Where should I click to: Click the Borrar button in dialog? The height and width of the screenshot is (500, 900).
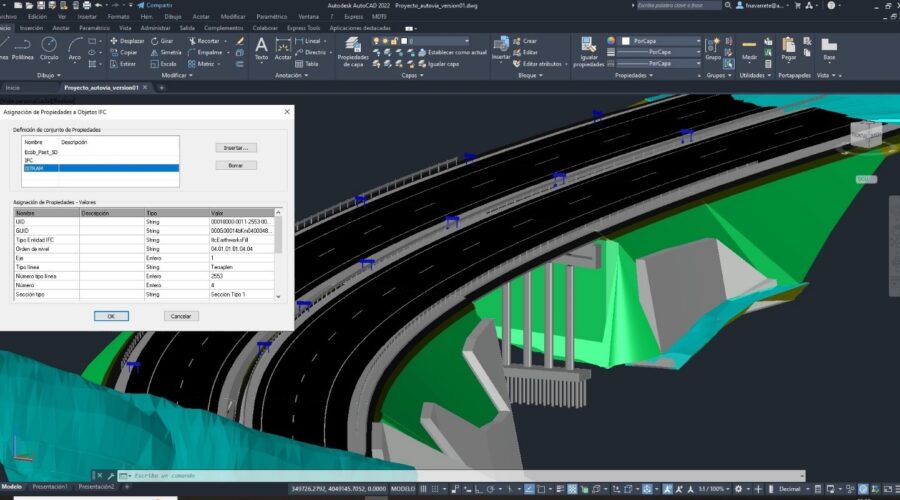(x=236, y=165)
